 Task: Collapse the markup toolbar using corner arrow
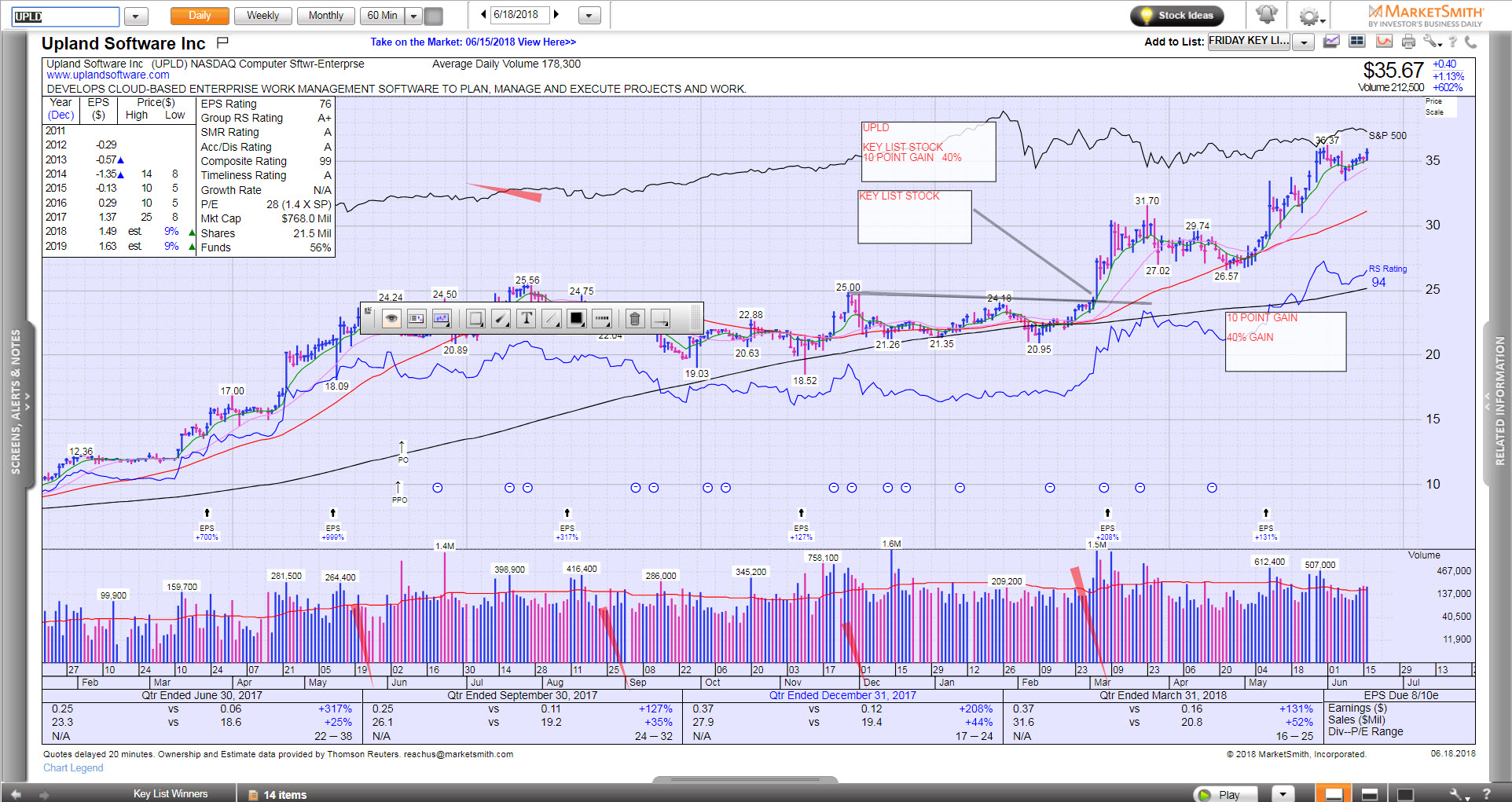(367, 310)
